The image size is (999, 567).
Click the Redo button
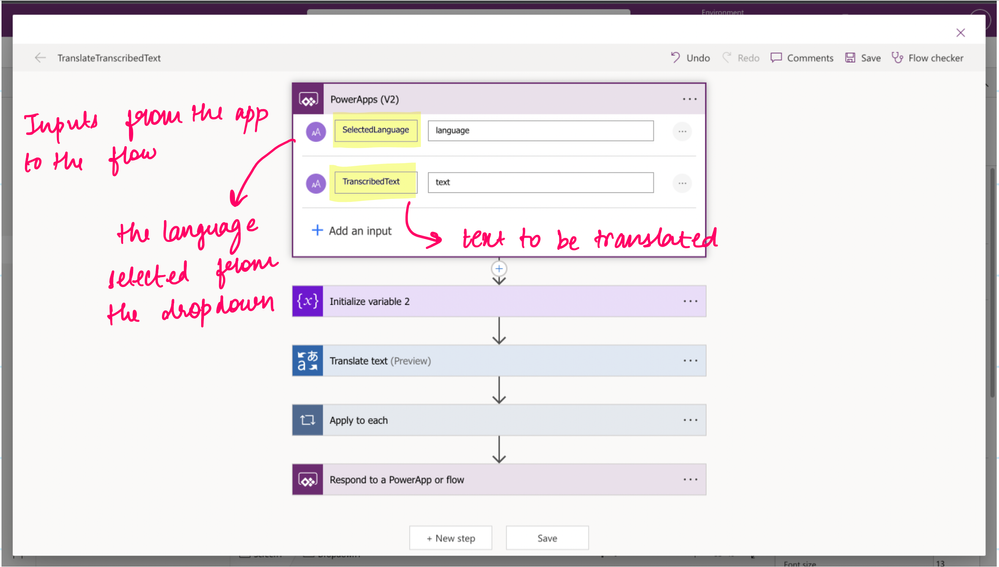740,58
